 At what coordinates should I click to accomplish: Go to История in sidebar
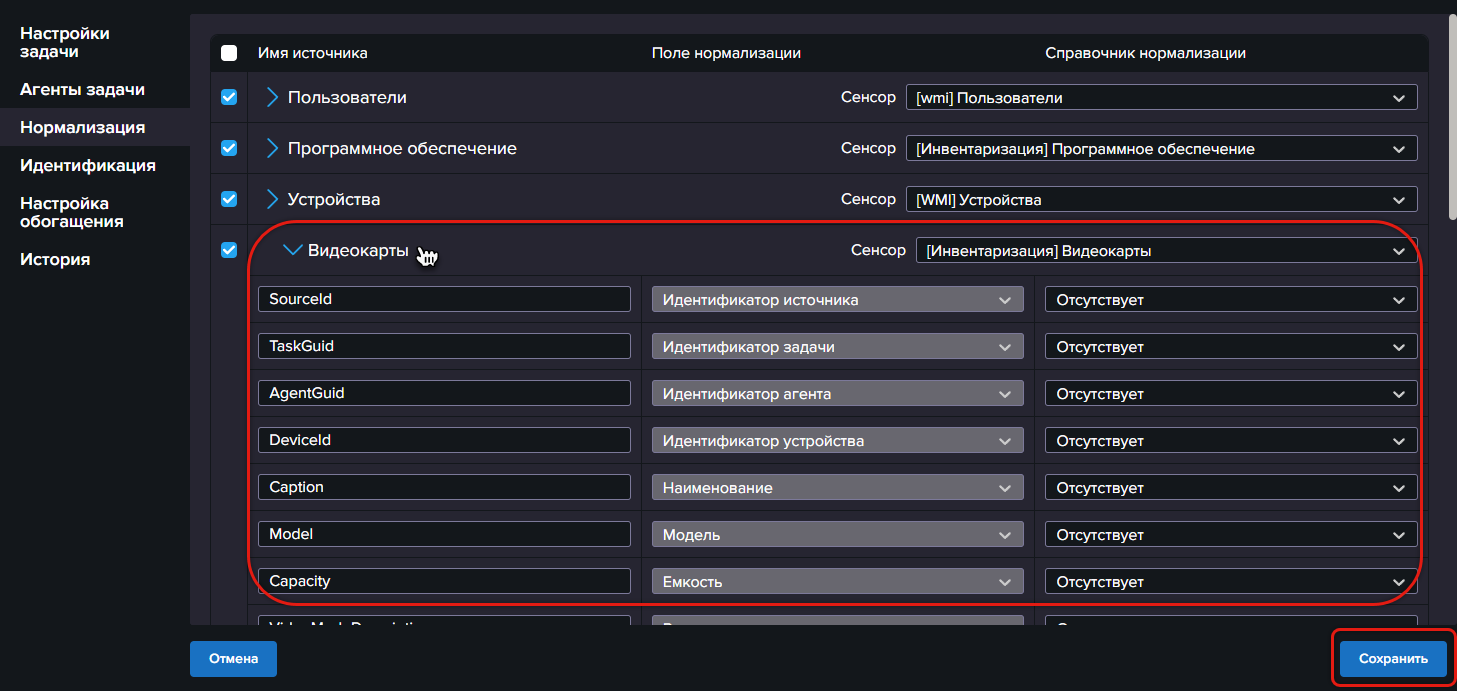55,260
